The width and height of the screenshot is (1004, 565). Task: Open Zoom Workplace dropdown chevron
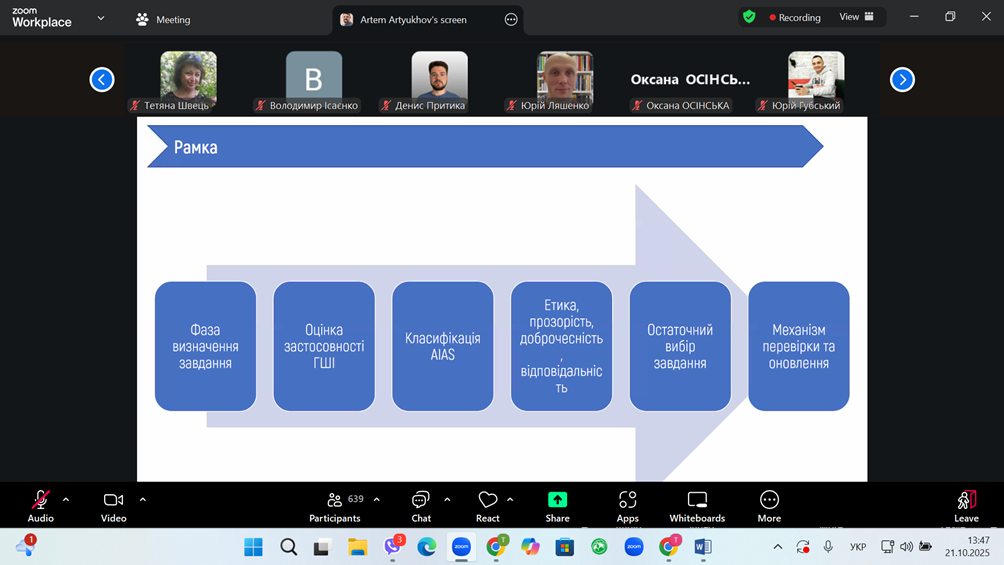tap(101, 18)
